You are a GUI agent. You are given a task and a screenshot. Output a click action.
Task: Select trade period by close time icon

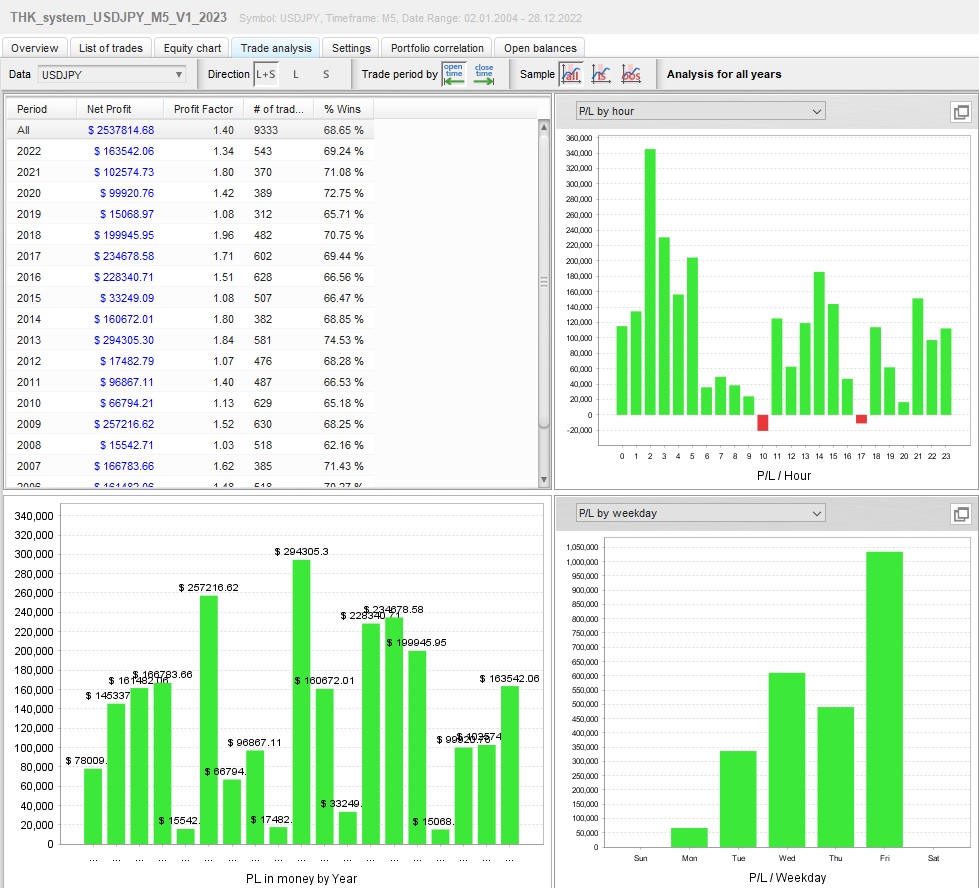[x=484, y=74]
